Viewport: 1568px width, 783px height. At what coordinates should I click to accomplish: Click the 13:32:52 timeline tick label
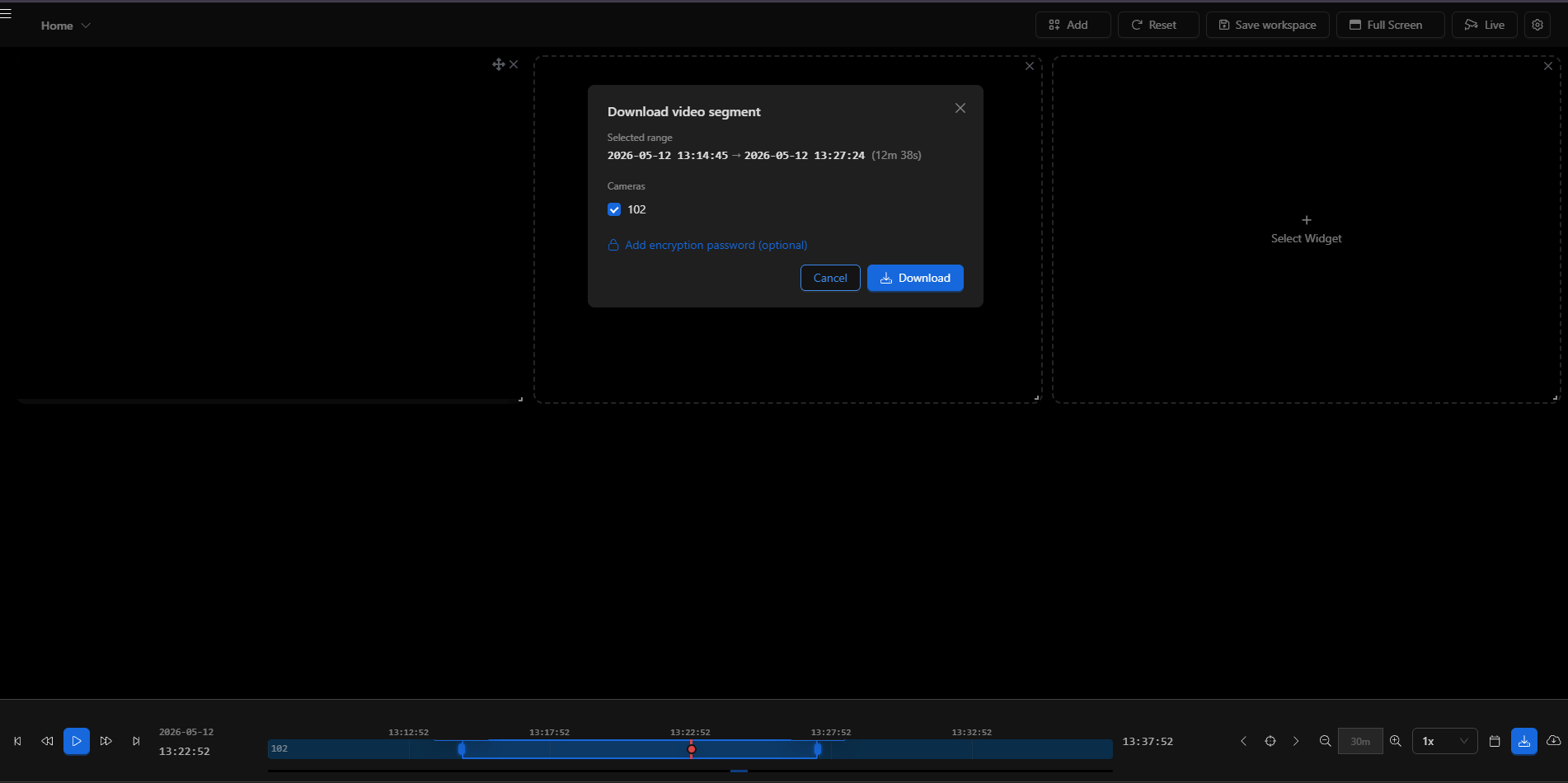971,732
